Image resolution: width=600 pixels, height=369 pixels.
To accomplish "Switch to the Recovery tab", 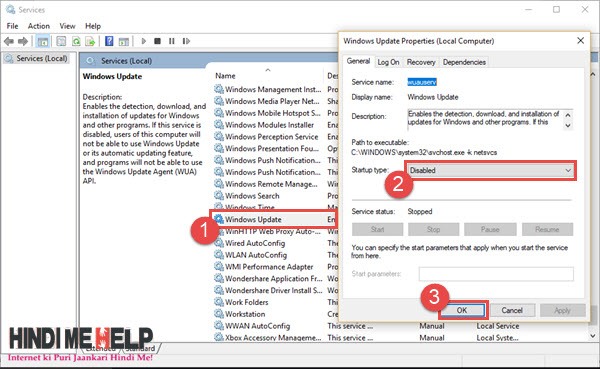I will [421, 62].
